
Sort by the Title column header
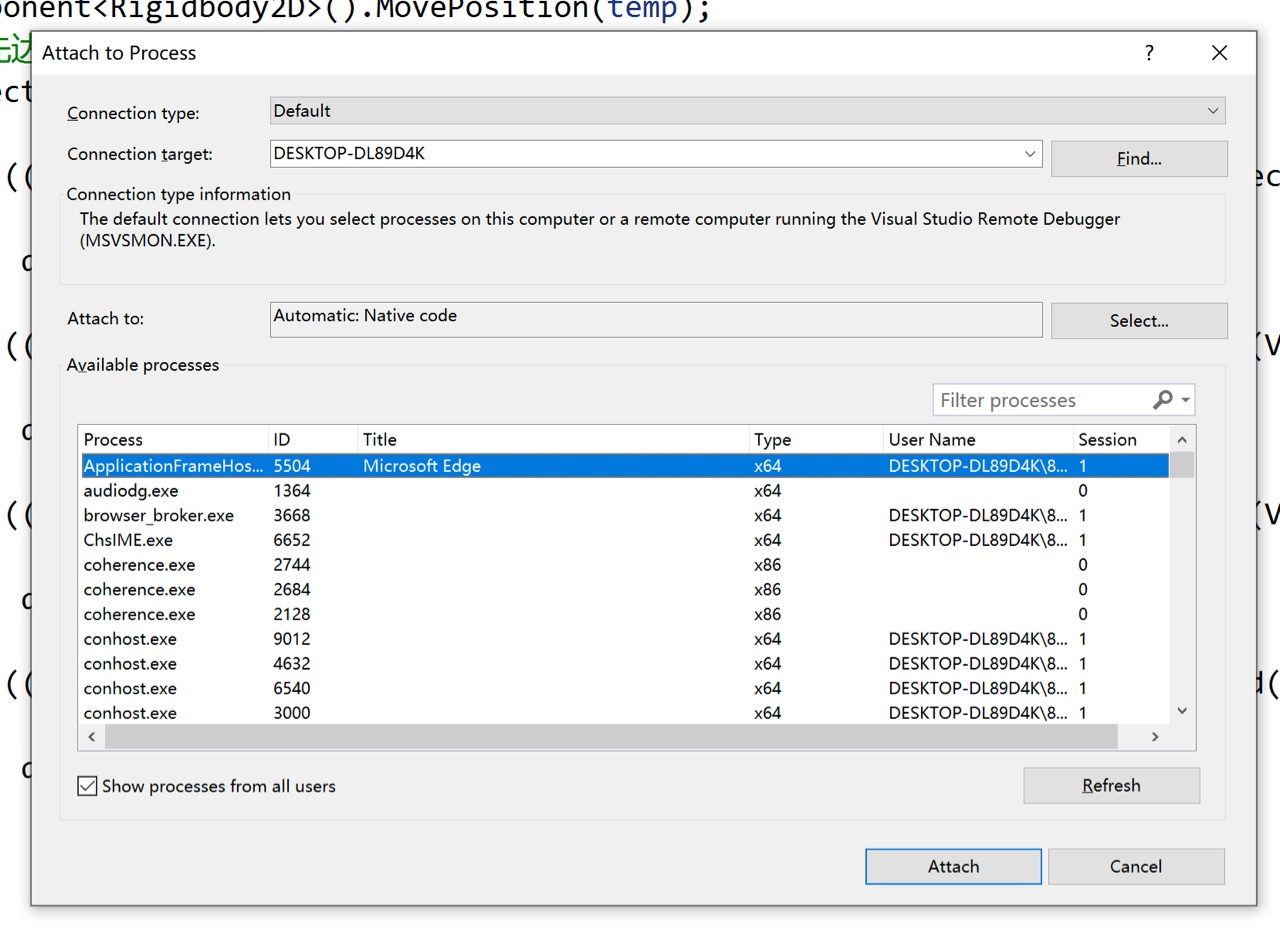click(x=553, y=439)
